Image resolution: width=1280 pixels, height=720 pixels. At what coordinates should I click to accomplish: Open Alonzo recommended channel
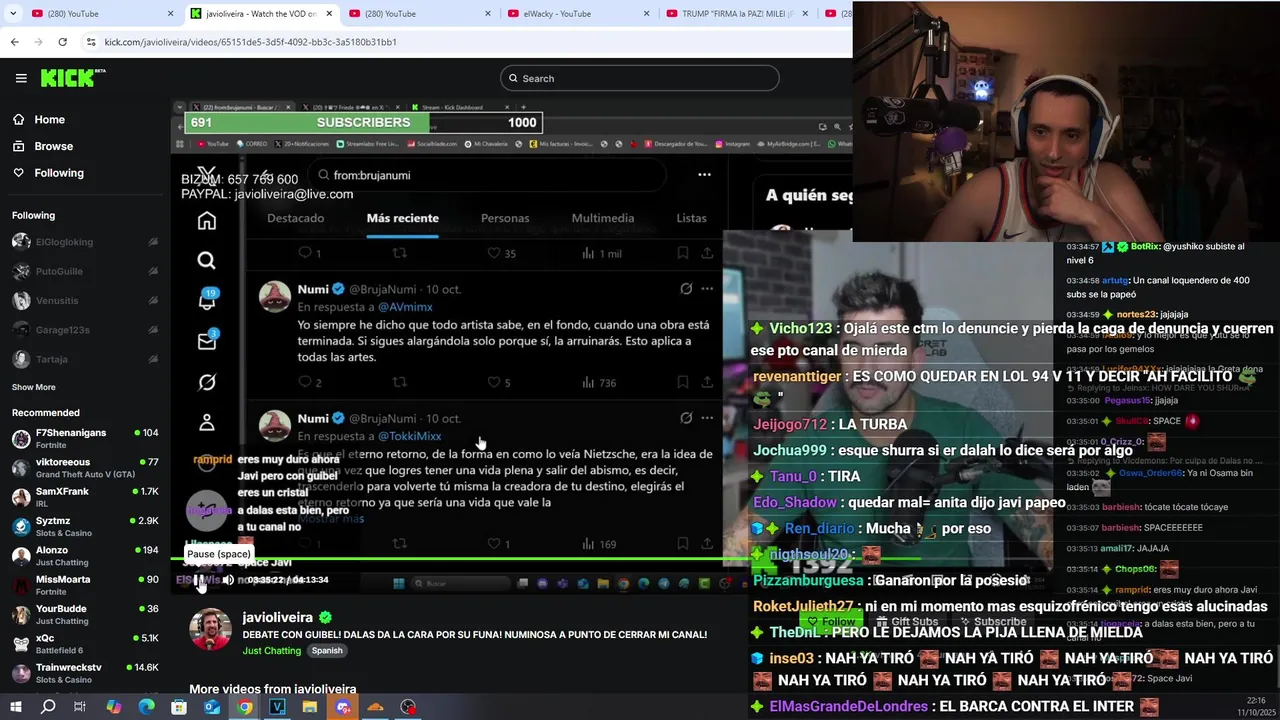click(x=85, y=555)
